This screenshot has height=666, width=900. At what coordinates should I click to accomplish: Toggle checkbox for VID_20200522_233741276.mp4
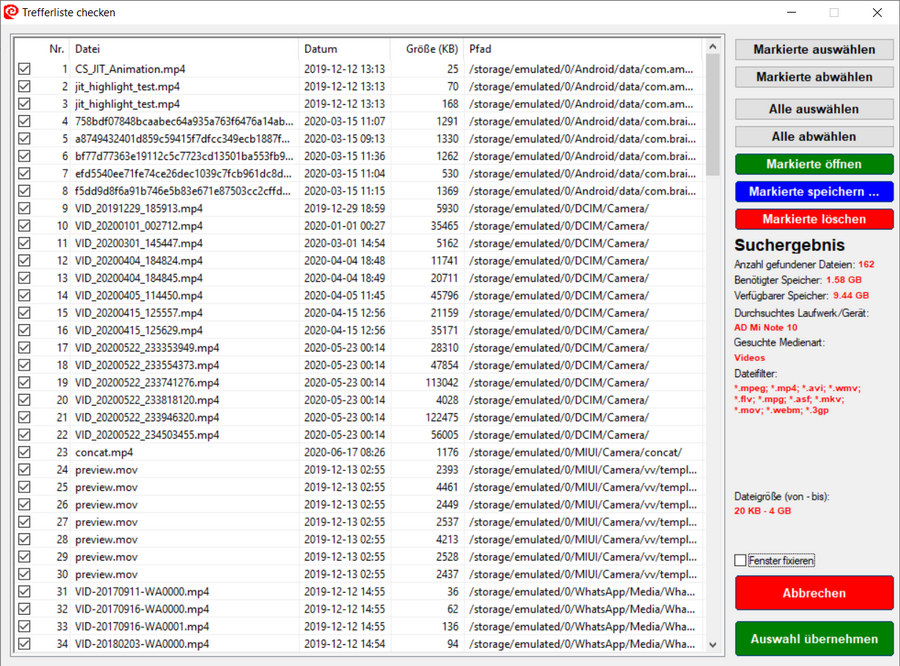[24, 382]
